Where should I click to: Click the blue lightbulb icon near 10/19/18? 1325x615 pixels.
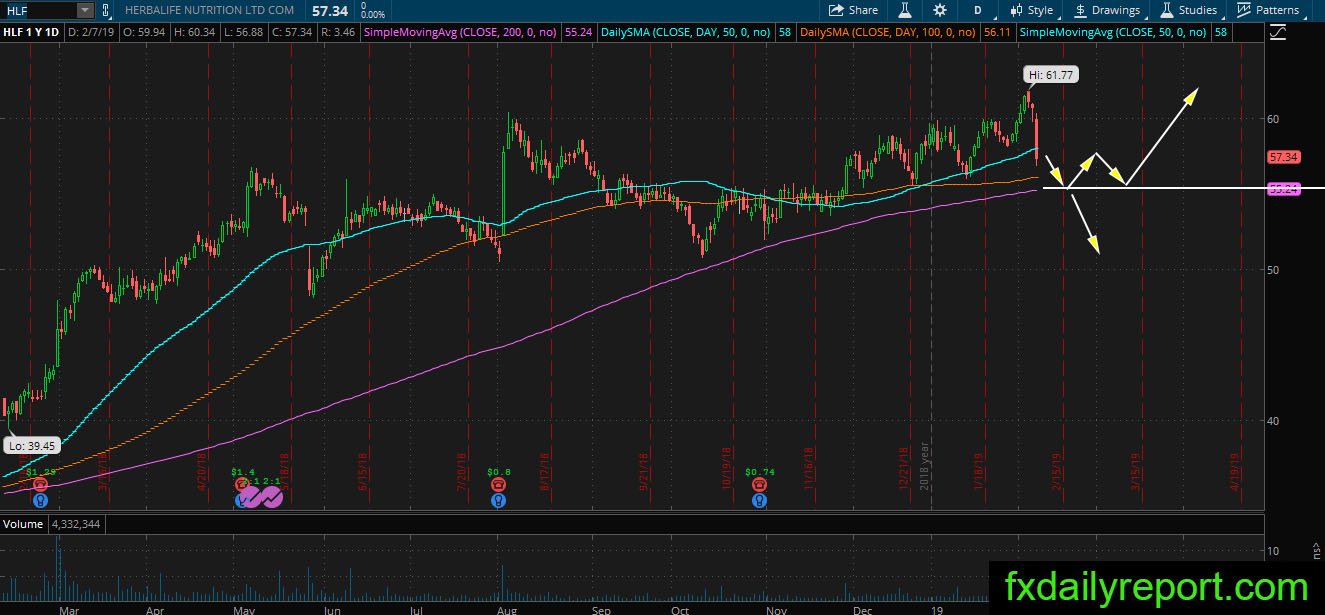(760, 500)
